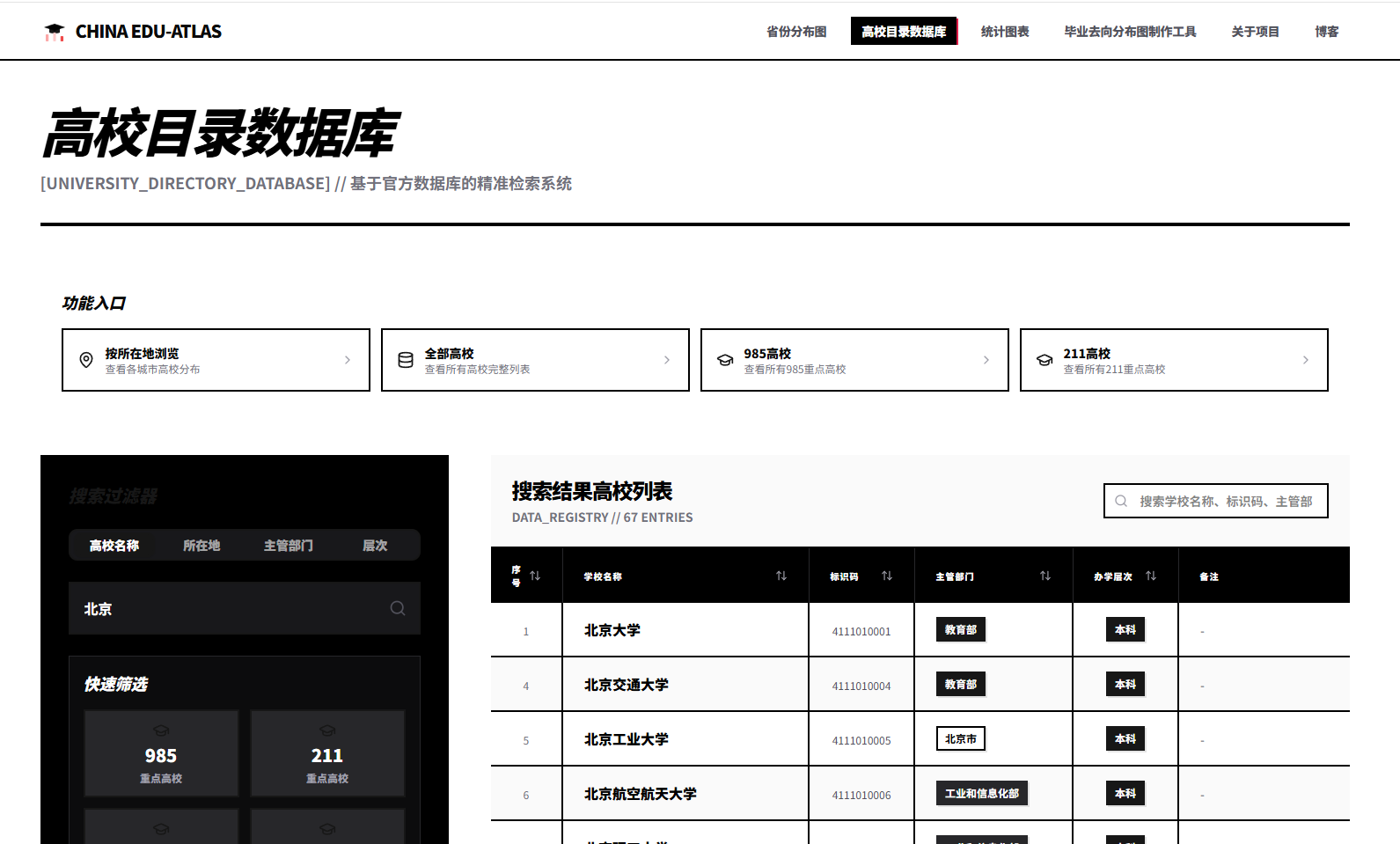Expand the 211高校 card chevron arrow
Image resolution: width=1400 pixels, height=844 pixels.
point(1305,360)
